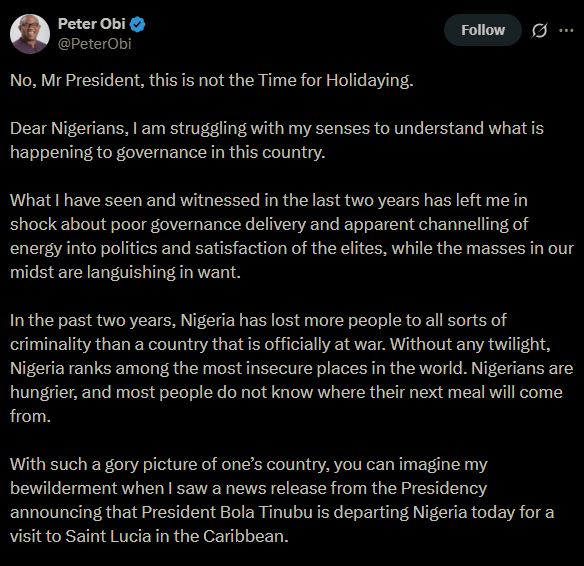The width and height of the screenshot is (584, 566).
Task: Click the 'Dear Nigerians' opening line
Action: (277, 128)
